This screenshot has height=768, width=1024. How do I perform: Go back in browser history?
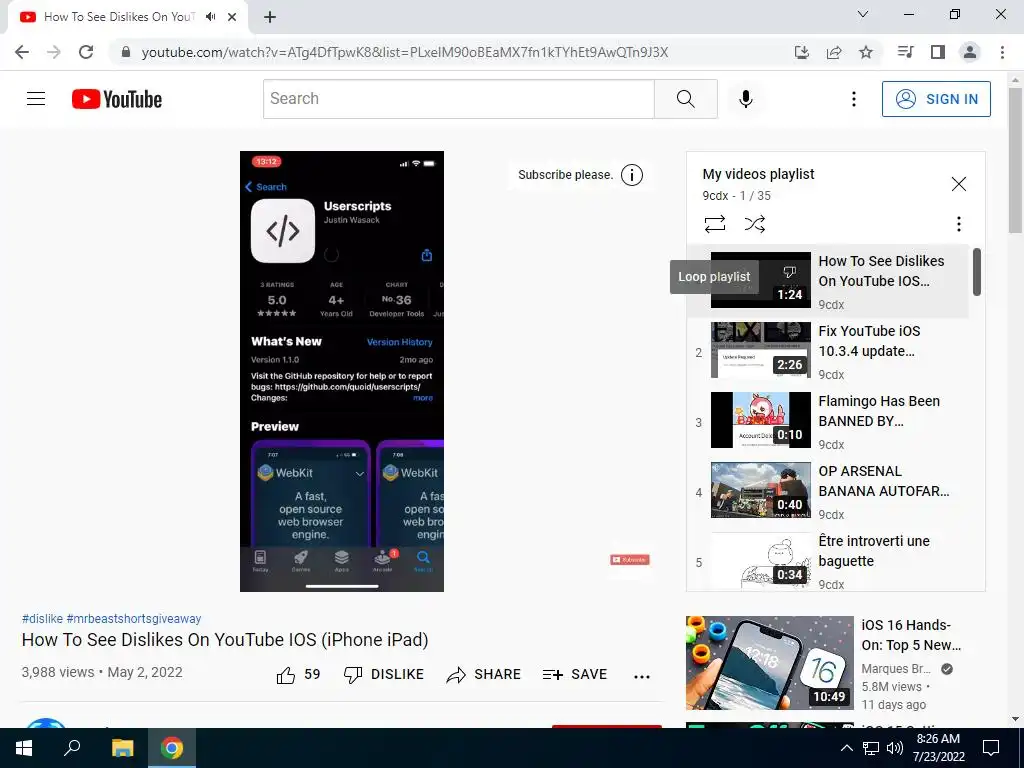click(22, 52)
